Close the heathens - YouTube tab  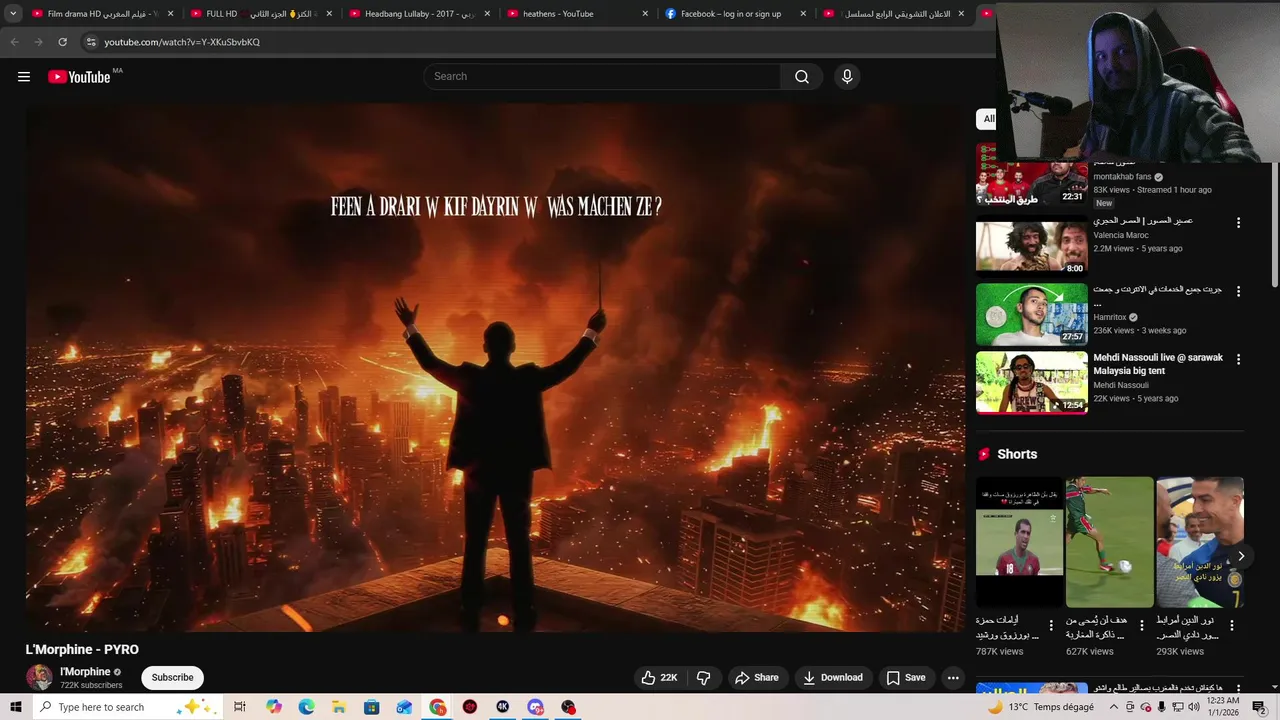[645, 14]
